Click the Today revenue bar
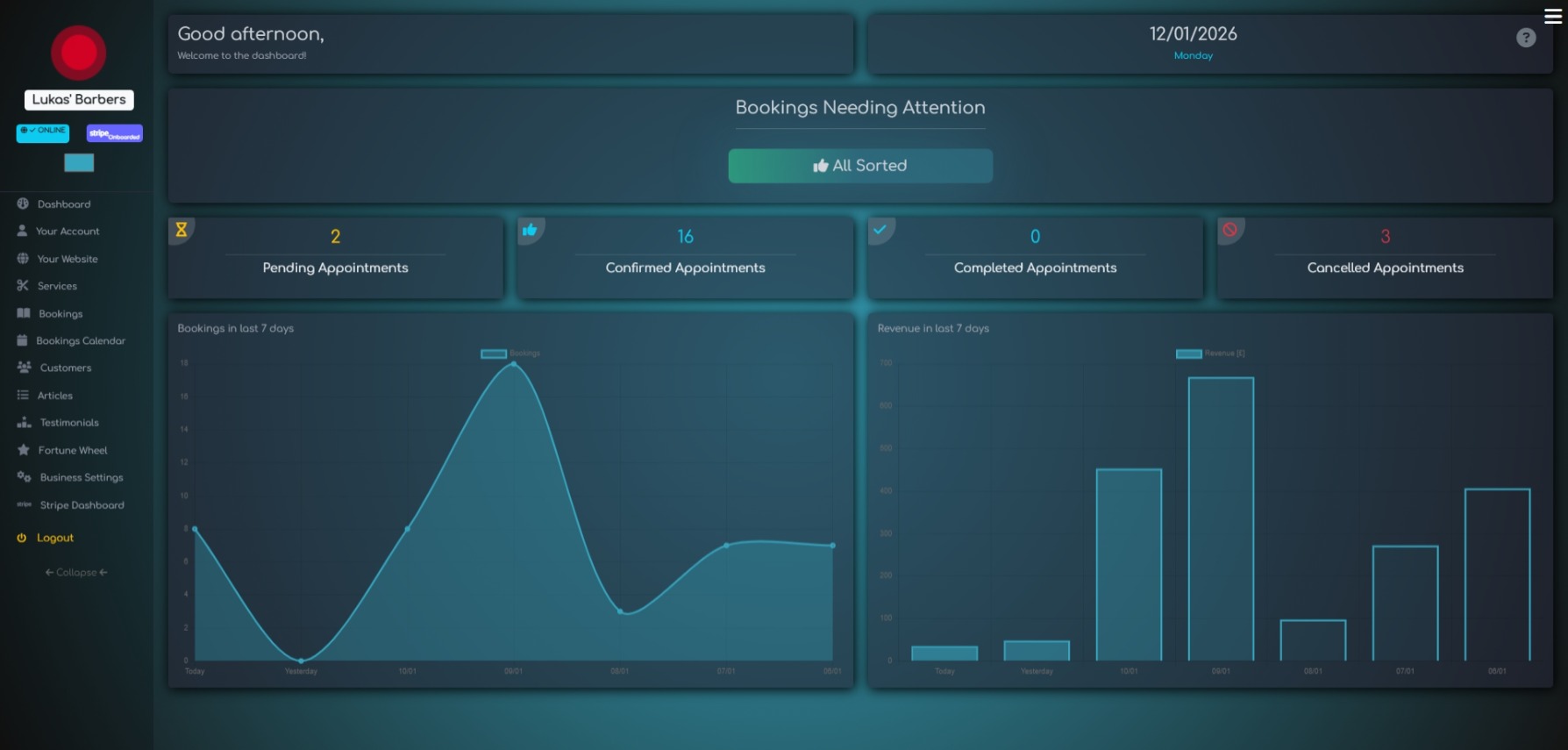This screenshot has width=1568, height=750. [x=944, y=654]
